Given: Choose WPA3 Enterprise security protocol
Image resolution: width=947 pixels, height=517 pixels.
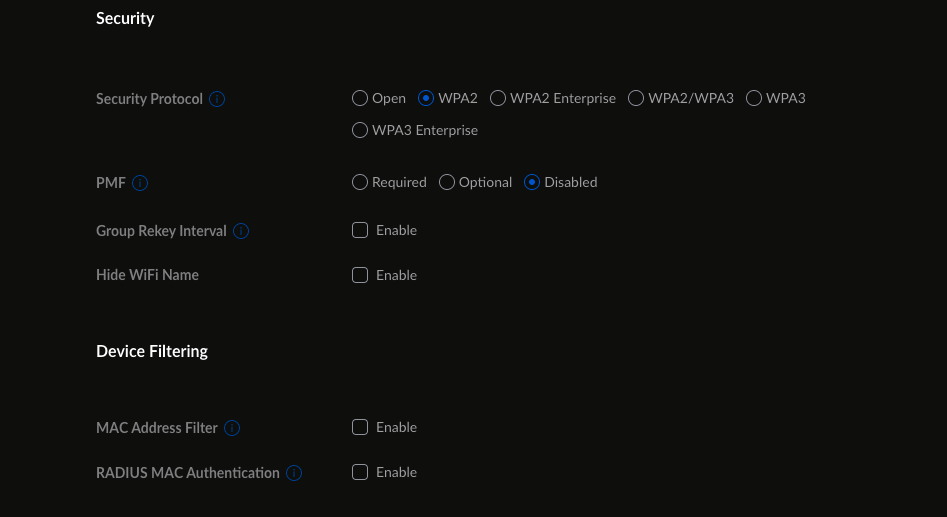Looking at the screenshot, I should tap(360, 130).
